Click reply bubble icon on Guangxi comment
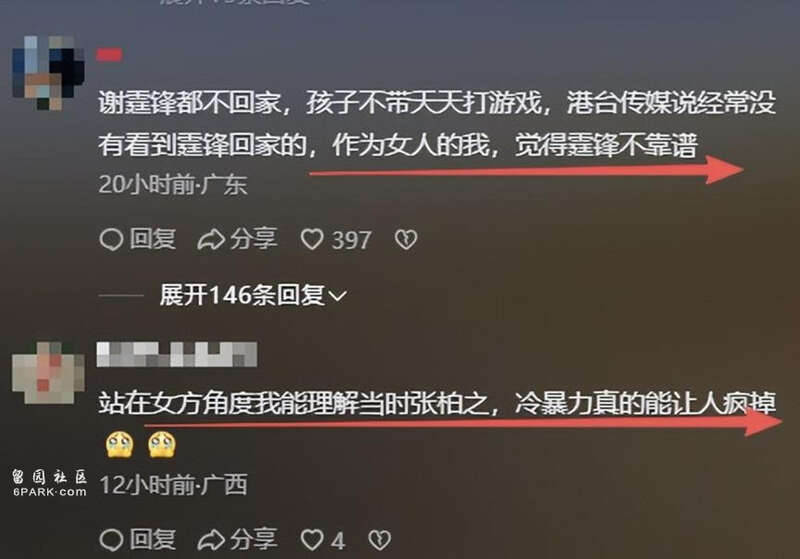The image size is (800, 559). [x=111, y=540]
